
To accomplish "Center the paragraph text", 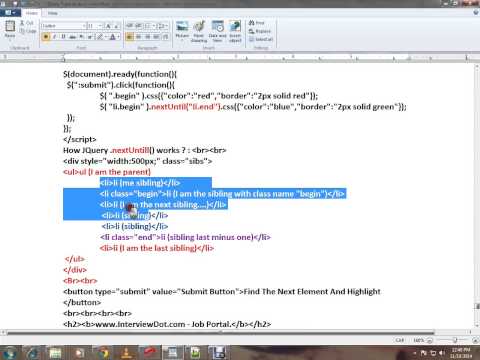I will coord(139,37).
